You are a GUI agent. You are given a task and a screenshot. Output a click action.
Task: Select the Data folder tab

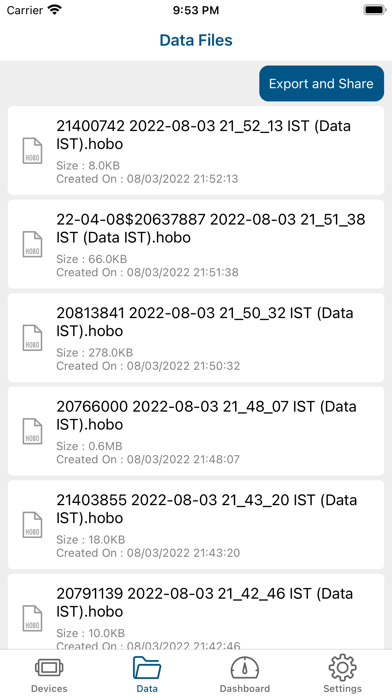[x=147, y=674]
